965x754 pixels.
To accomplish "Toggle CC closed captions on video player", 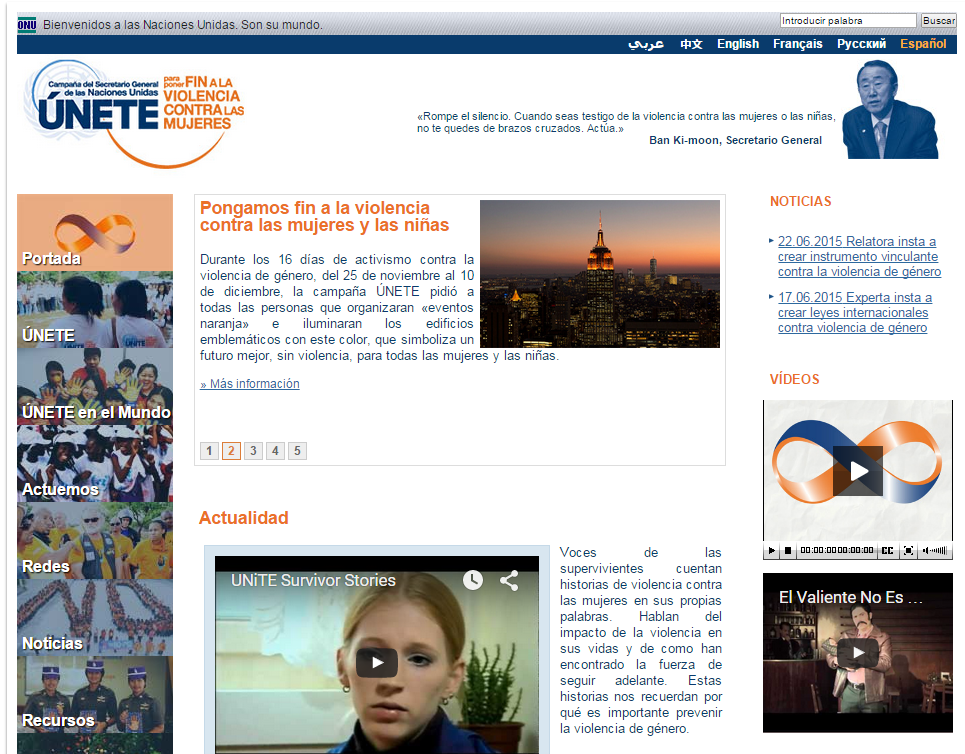I will tap(887, 550).
